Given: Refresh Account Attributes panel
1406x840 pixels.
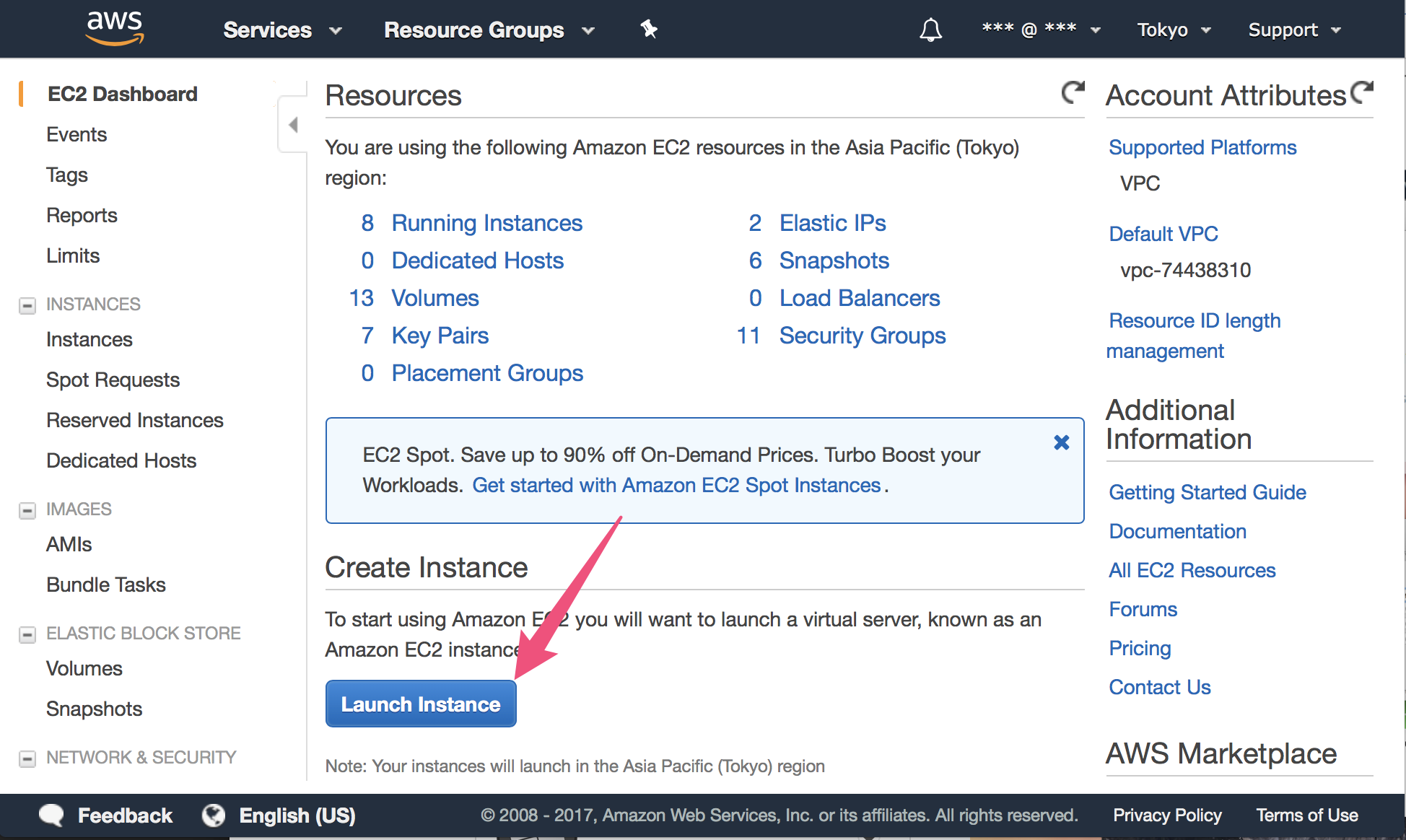Looking at the screenshot, I should [1361, 92].
